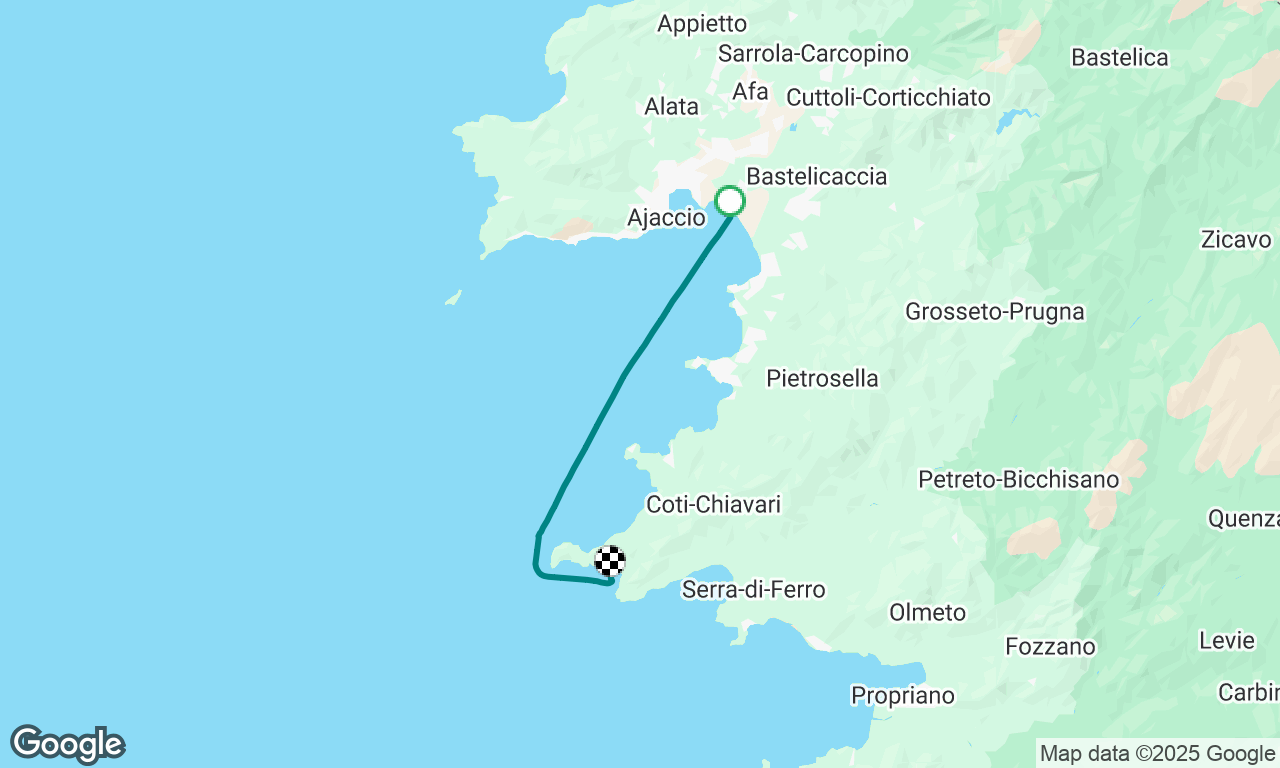Click the Fozzano place label
This screenshot has height=768, width=1280.
[1050, 646]
